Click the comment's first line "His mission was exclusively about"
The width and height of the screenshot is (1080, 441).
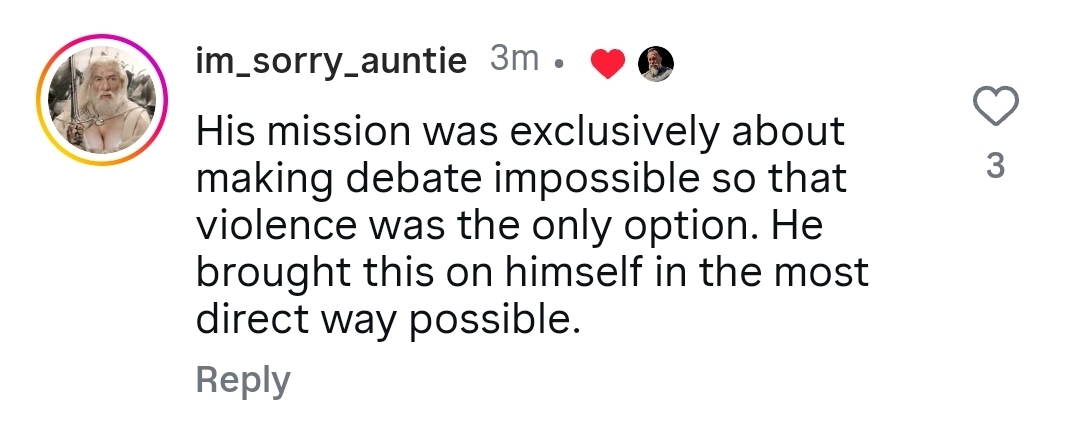click(521, 132)
